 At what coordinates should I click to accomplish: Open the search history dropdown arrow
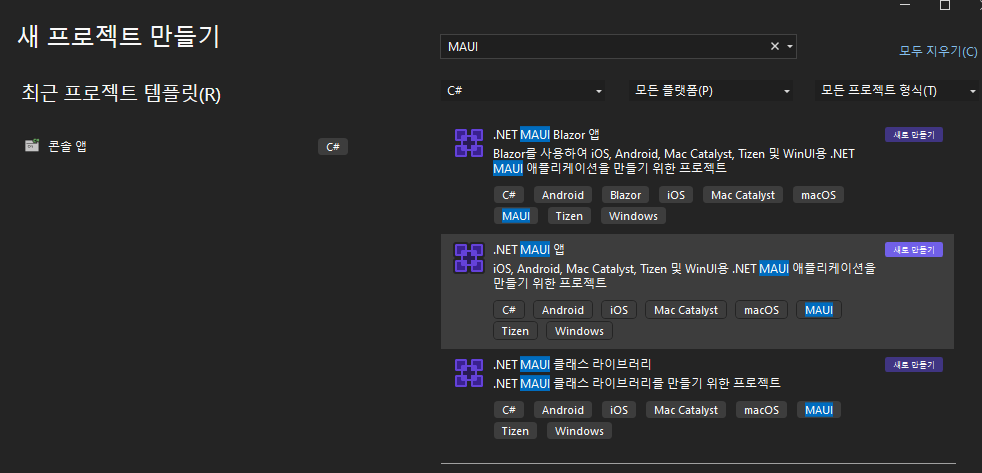tap(790, 46)
